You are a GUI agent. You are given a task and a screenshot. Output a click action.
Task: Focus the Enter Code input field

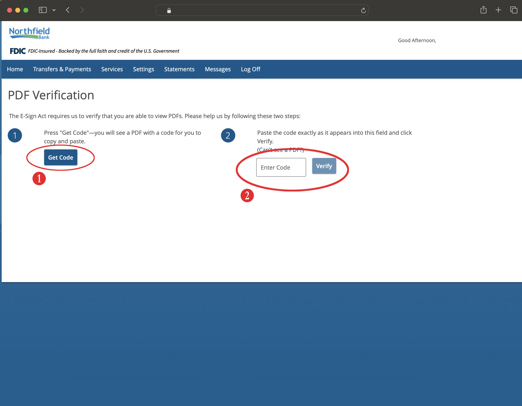(x=281, y=167)
